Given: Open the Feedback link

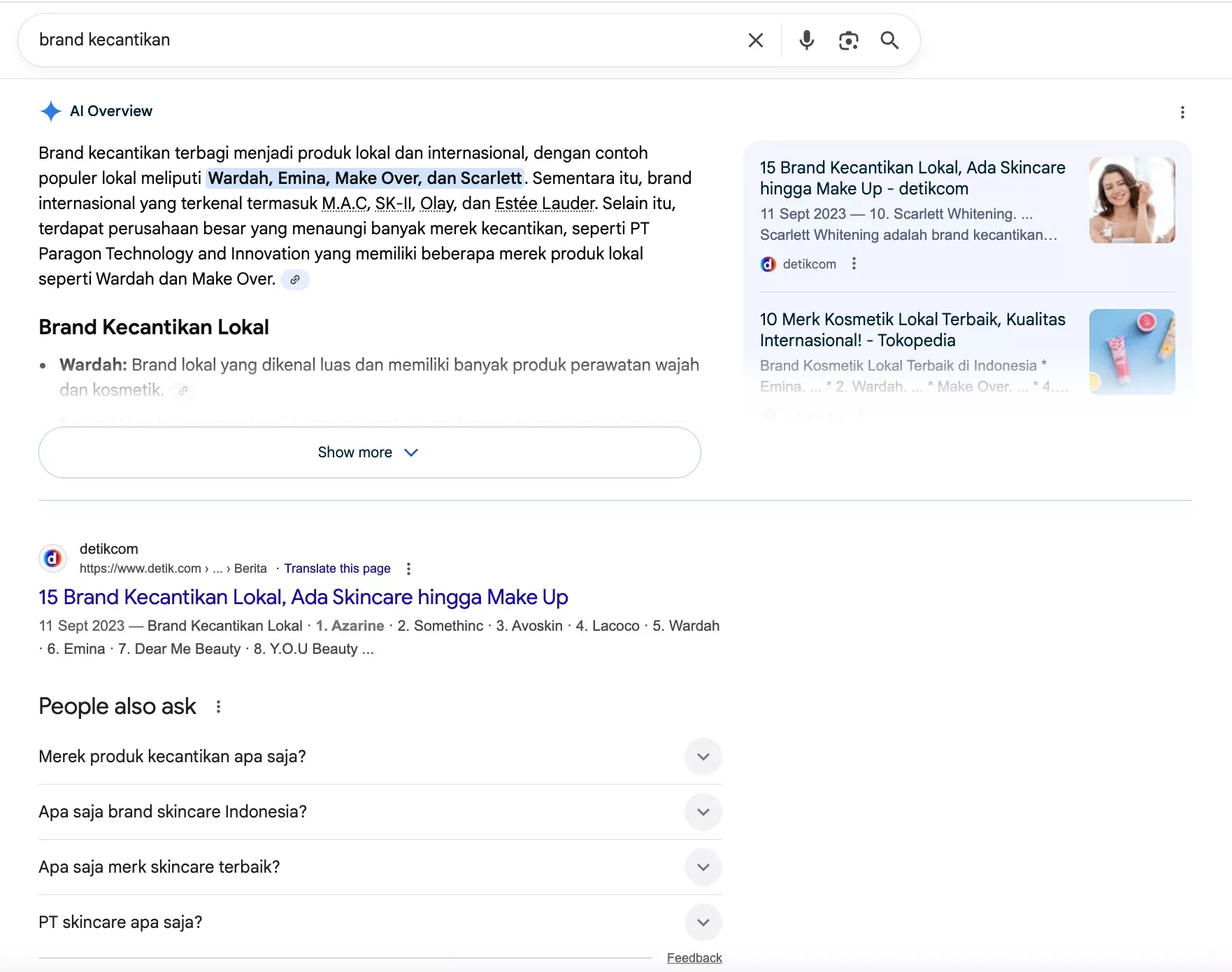Looking at the screenshot, I should (x=694, y=958).
